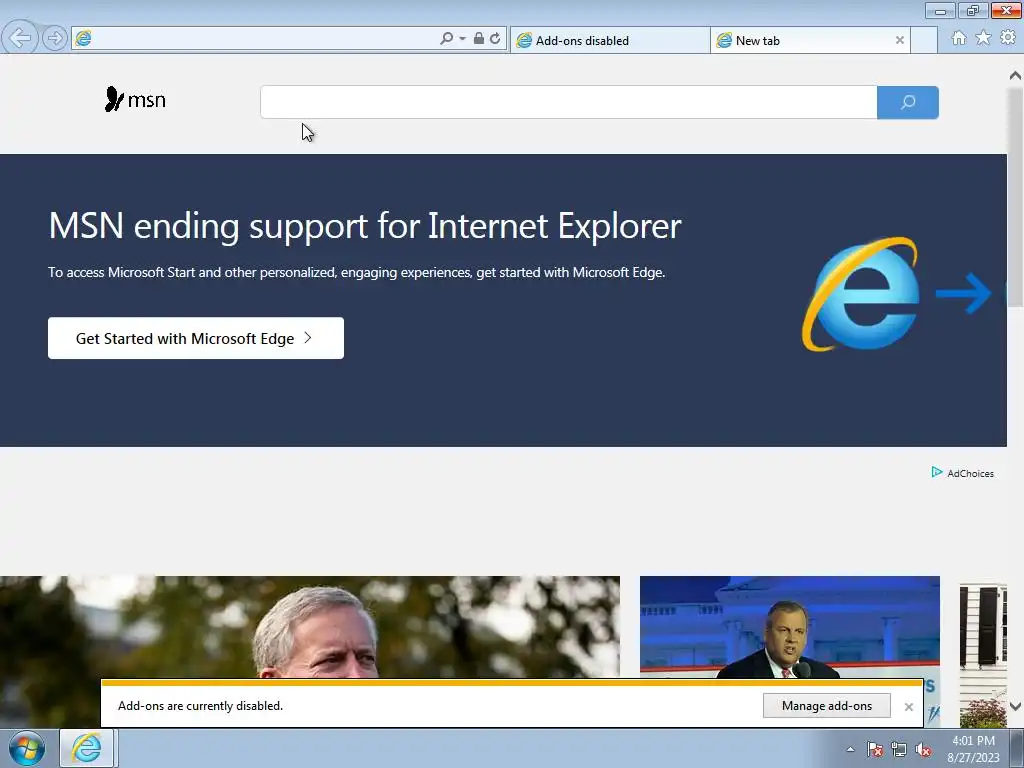Viewport: 1024px width, 768px height.
Task: Go to the Home page icon
Action: (959, 38)
